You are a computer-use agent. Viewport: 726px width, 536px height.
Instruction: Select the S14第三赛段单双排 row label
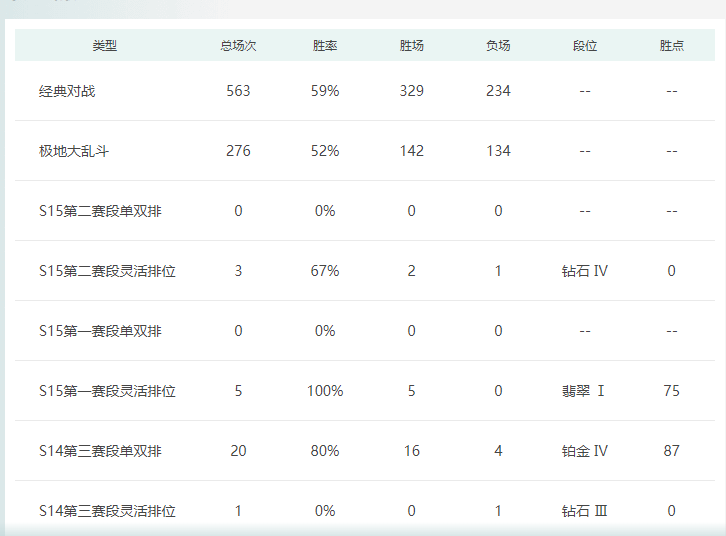point(100,451)
